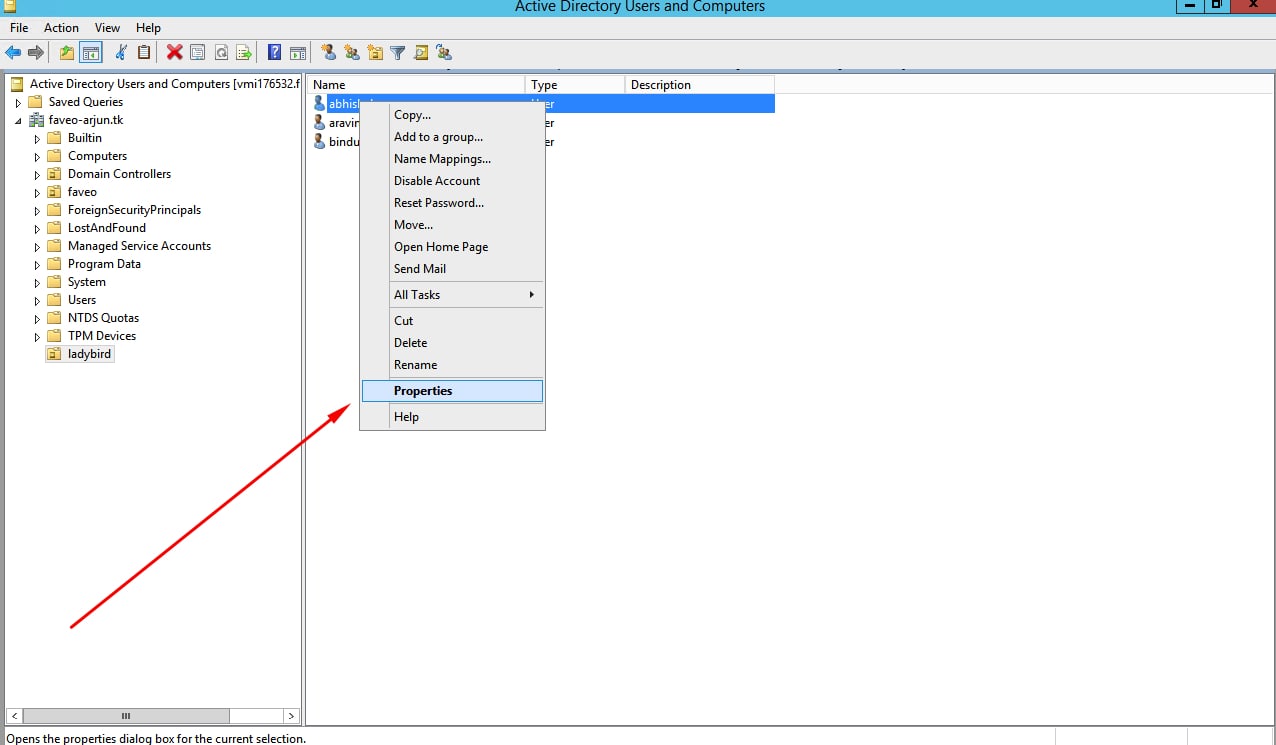Expand the Saved Queries tree node
This screenshot has width=1276, height=745.
(x=17, y=103)
